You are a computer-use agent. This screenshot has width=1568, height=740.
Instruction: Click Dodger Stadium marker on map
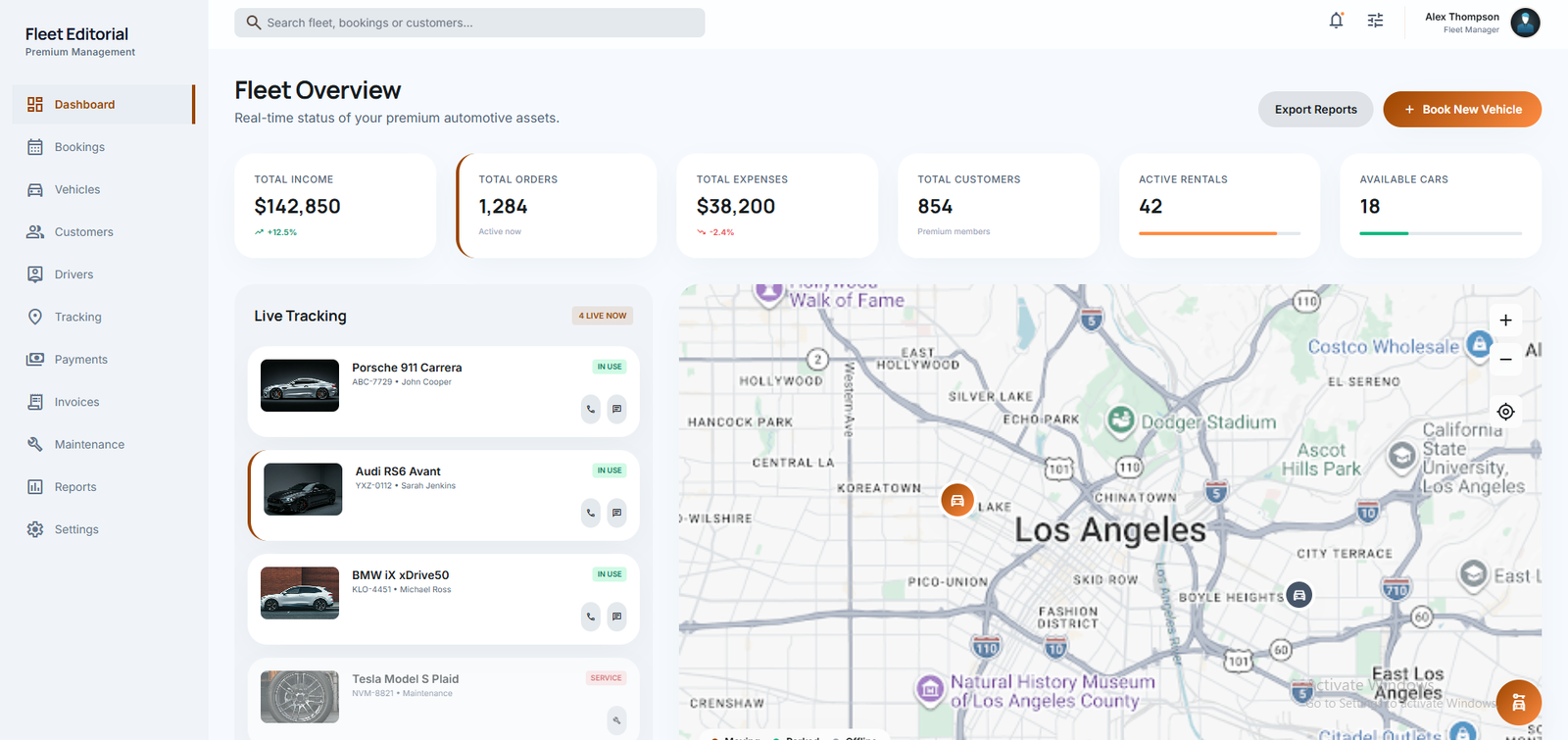coord(1120,419)
